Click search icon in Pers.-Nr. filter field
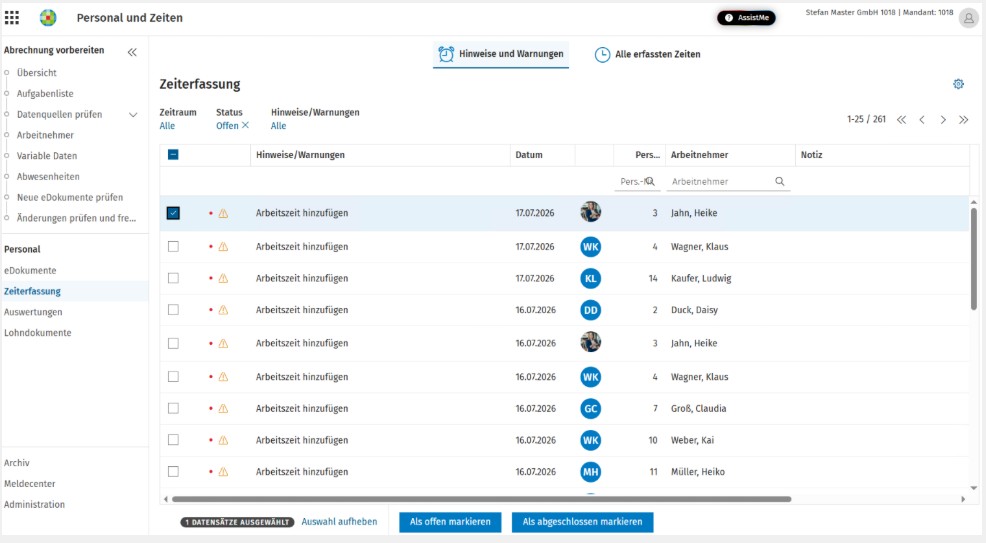Image resolution: width=986 pixels, height=543 pixels. click(650, 181)
